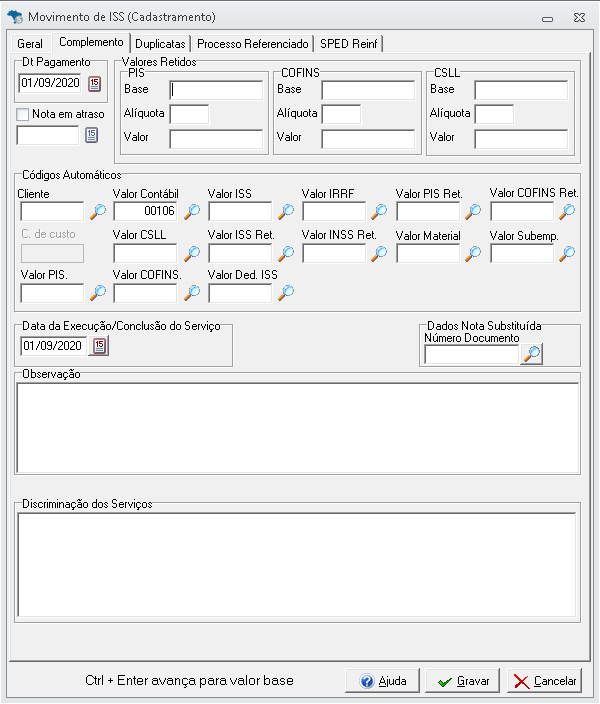The height and width of the screenshot is (704, 600).
Task: Click the Data da Execução date field
Action: [54, 346]
